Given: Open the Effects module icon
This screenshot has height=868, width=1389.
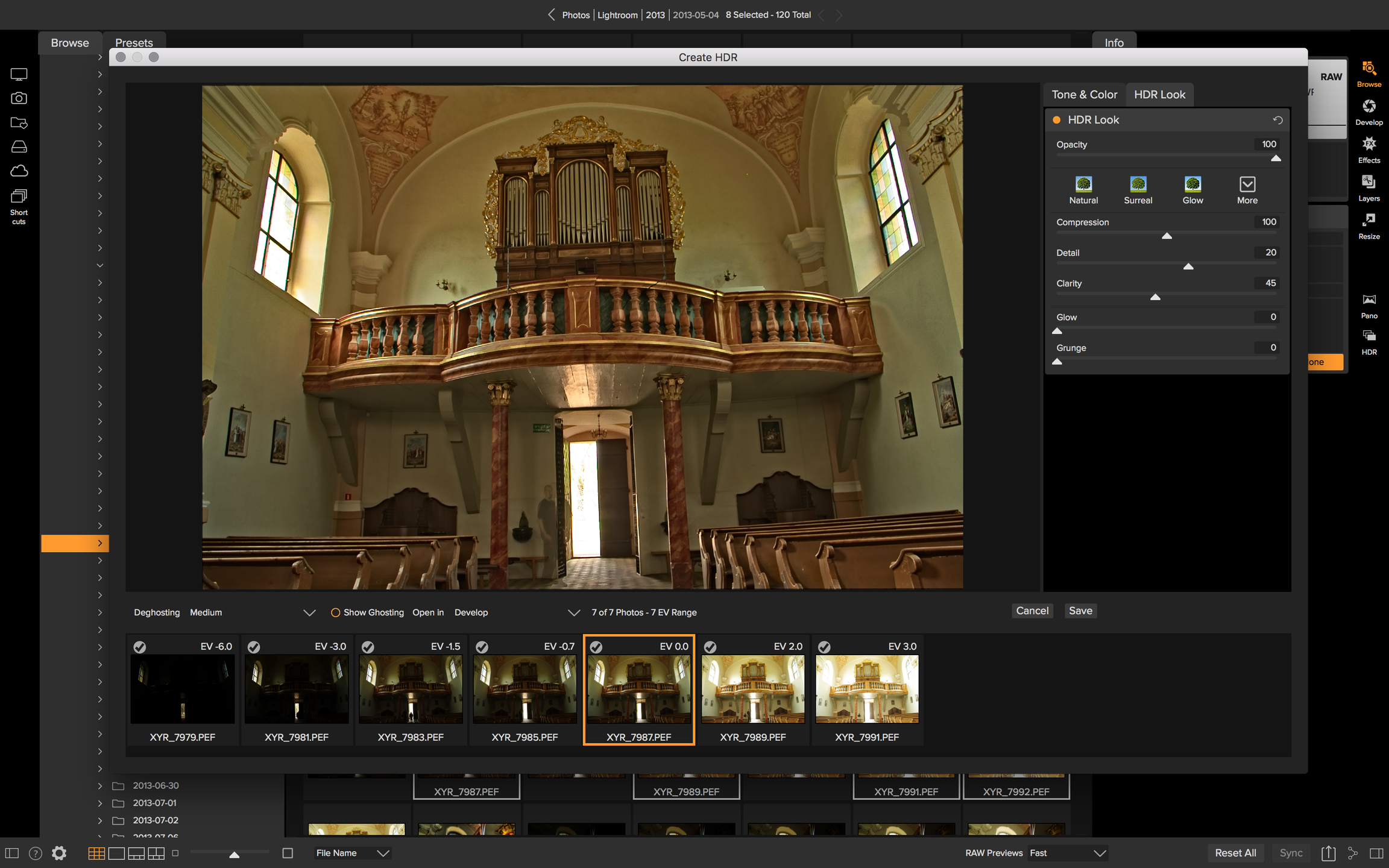Looking at the screenshot, I should [1369, 145].
